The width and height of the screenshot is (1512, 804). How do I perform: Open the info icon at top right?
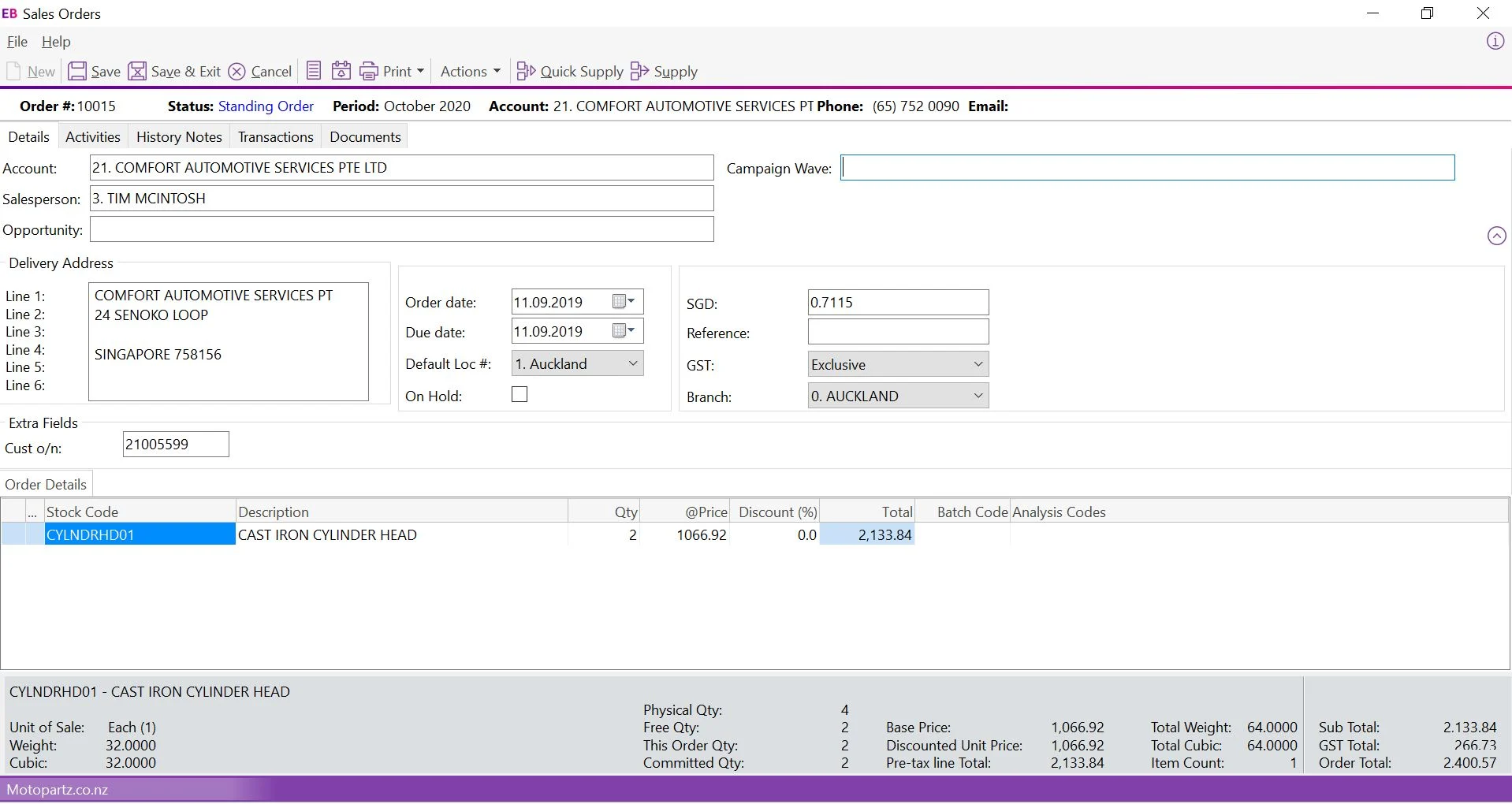click(1495, 42)
